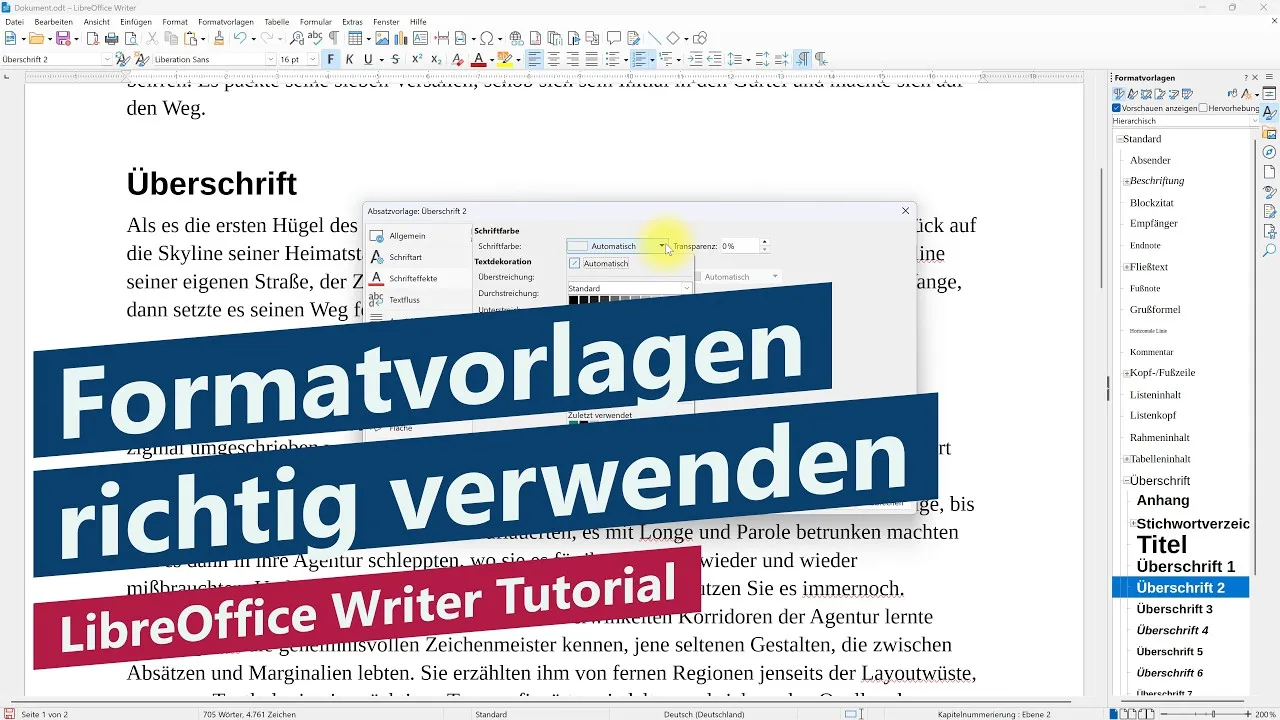Screen dimensions: 1280x720
Task: Open the Bearbeiten menu
Action: coord(54,21)
